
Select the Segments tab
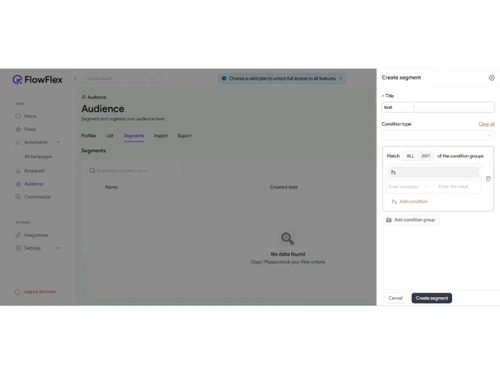[x=134, y=136]
